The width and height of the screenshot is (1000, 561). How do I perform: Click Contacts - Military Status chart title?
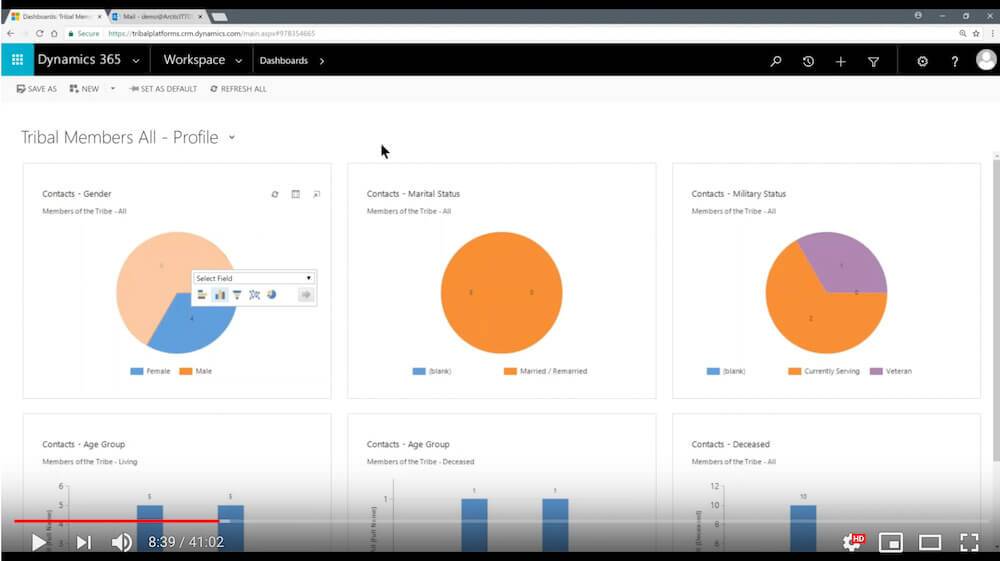click(x=739, y=194)
